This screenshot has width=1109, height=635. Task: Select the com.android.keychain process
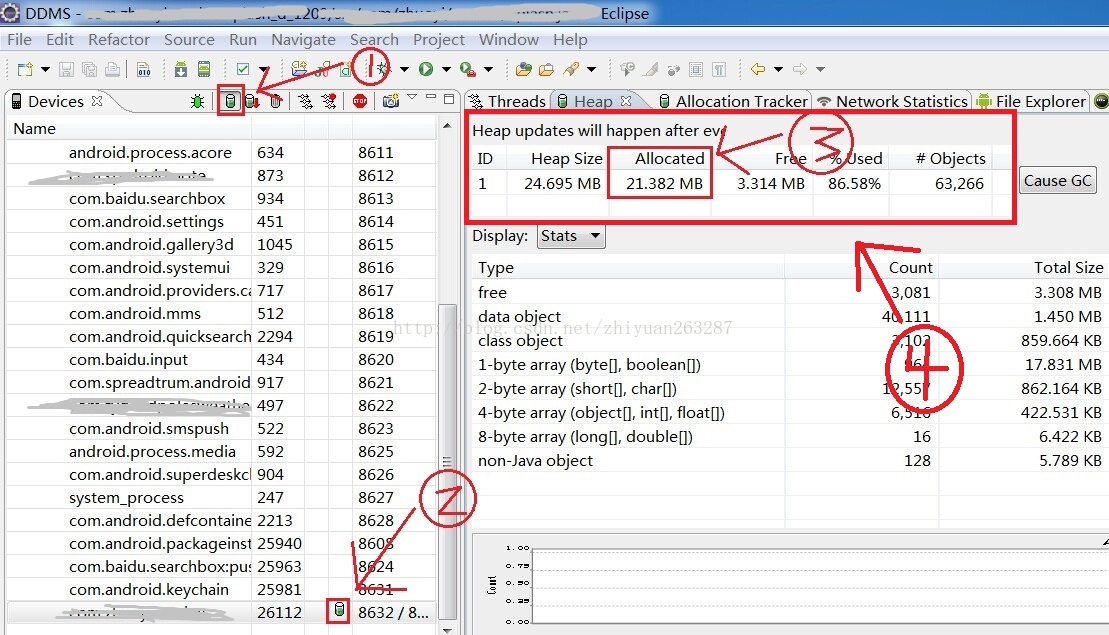tap(221, 590)
